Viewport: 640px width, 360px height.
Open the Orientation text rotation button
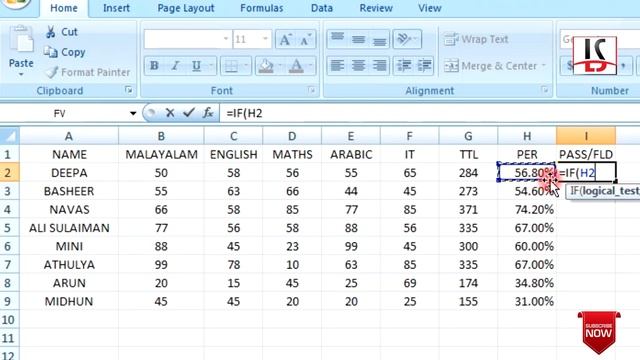click(x=407, y=39)
